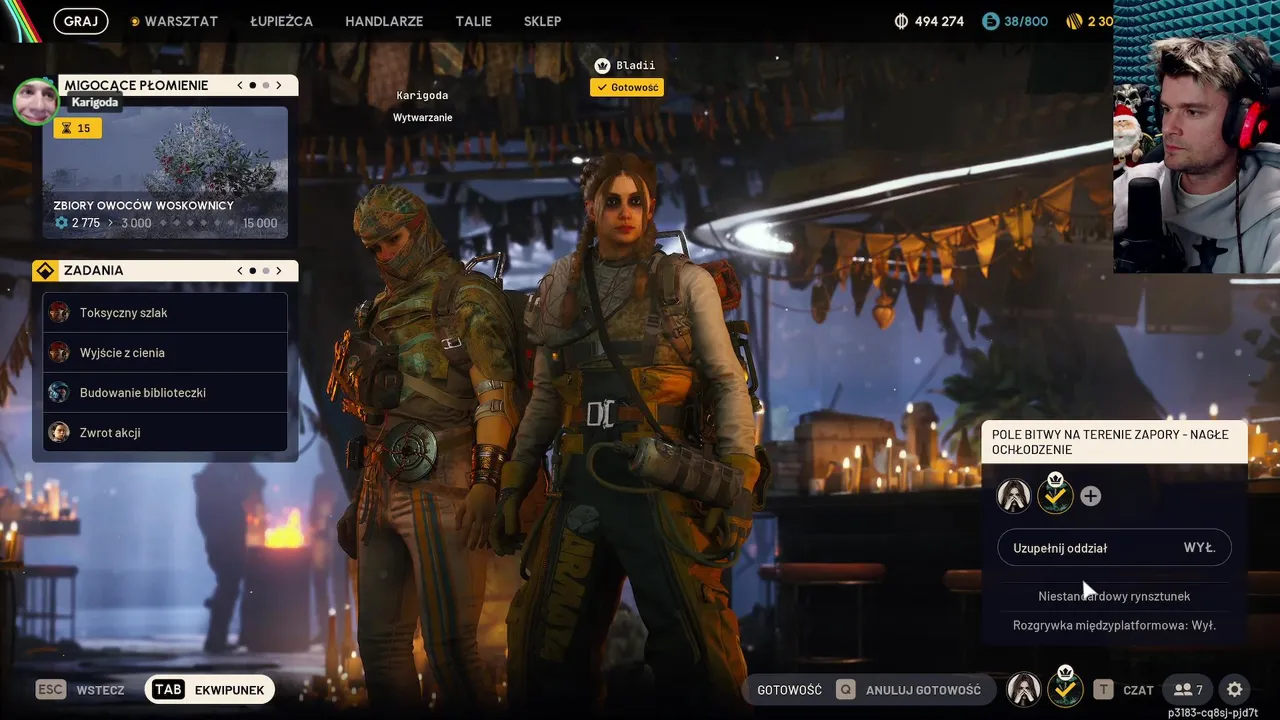This screenshot has height=720, width=1280.
Task: Open settings gear in bottom bar
Action: tap(1235, 690)
